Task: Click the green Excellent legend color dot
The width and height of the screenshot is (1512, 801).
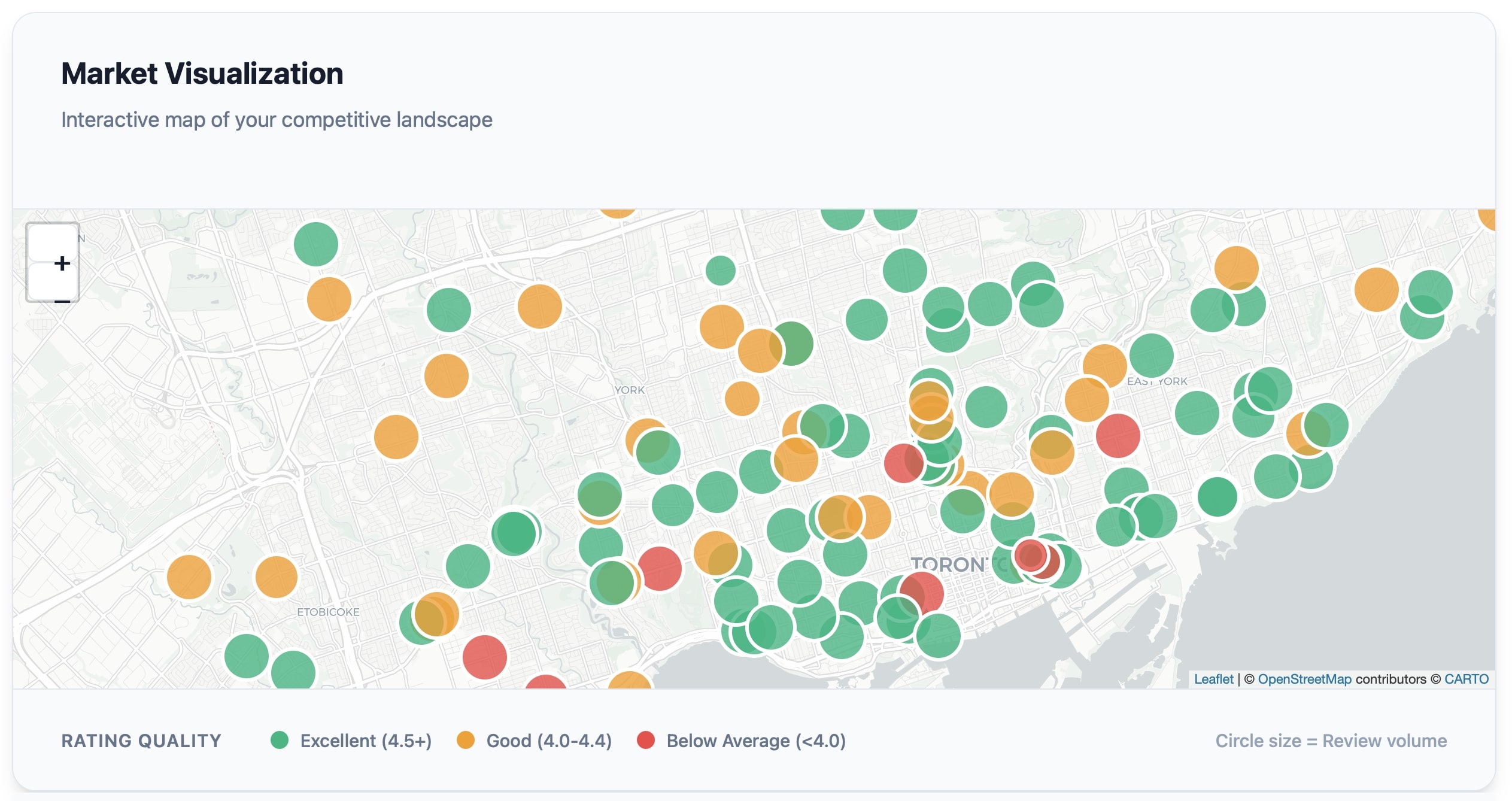Action: click(281, 740)
